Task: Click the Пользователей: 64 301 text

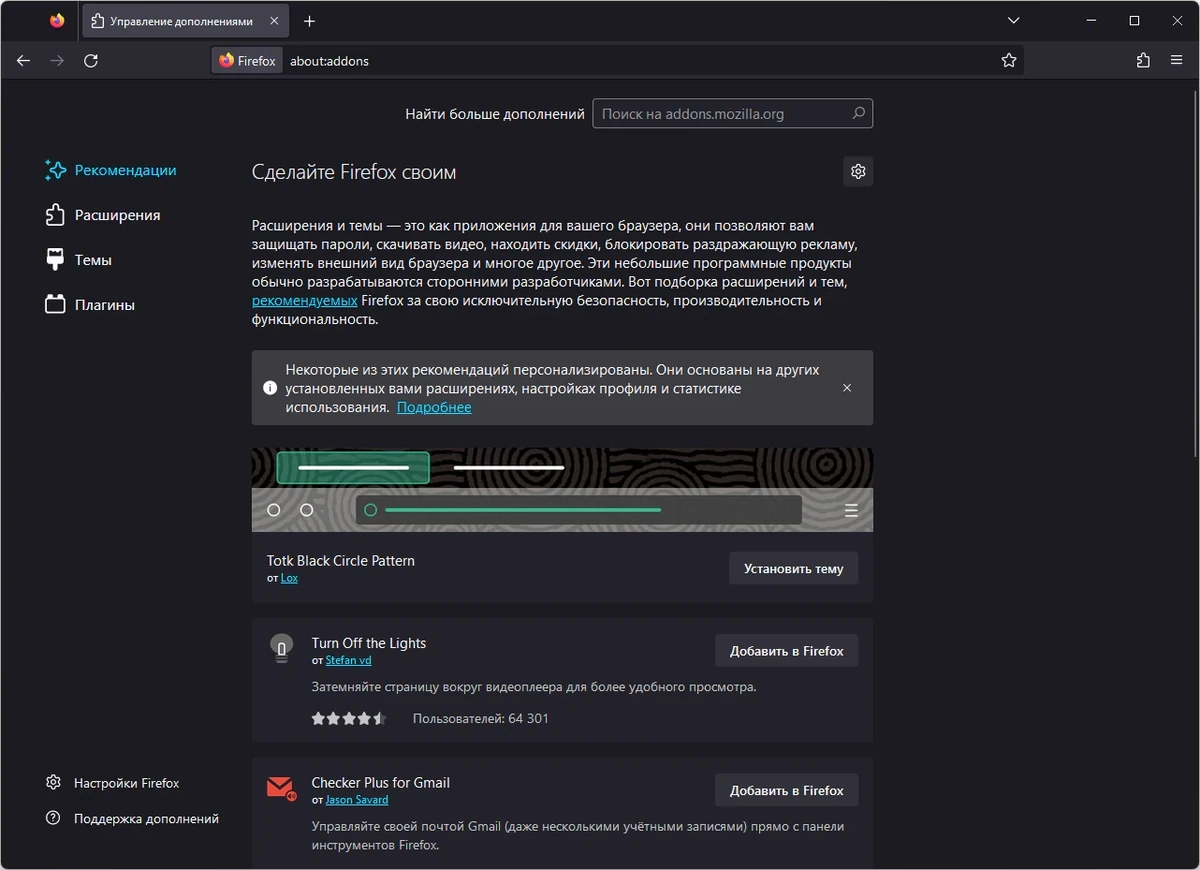Action: pos(481,718)
